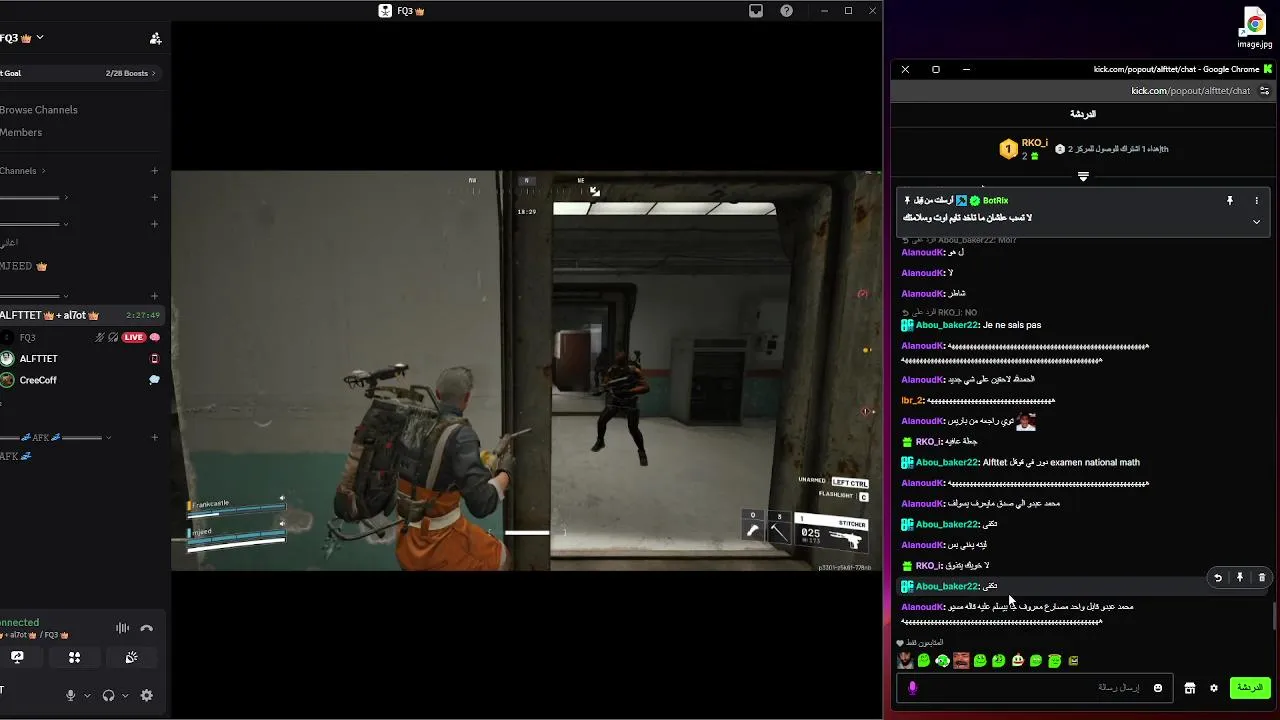The width and height of the screenshot is (1280, 720).
Task: Click BotRix username in pinned message
Action: (995, 201)
